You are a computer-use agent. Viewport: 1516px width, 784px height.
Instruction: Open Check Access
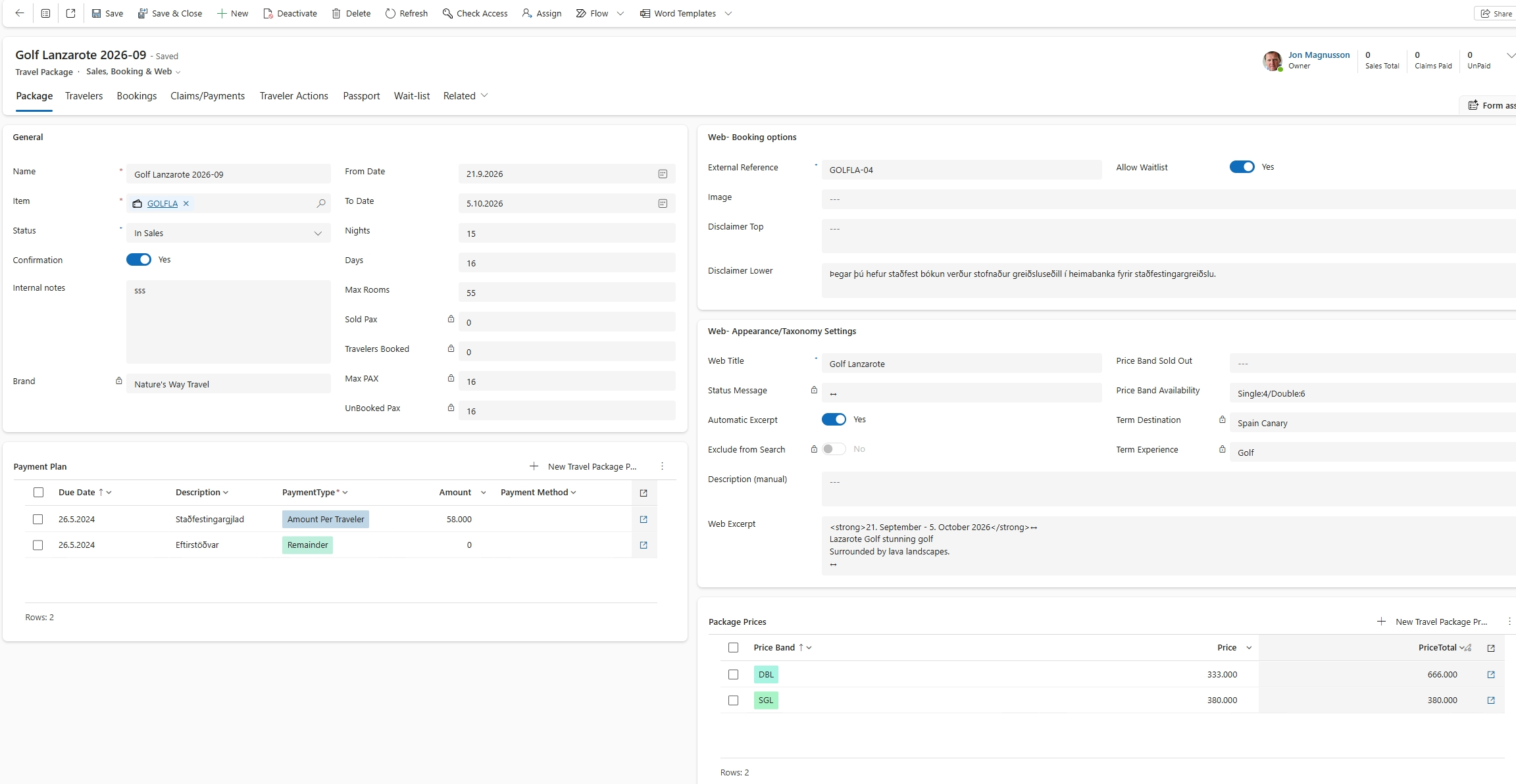tap(475, 13)
